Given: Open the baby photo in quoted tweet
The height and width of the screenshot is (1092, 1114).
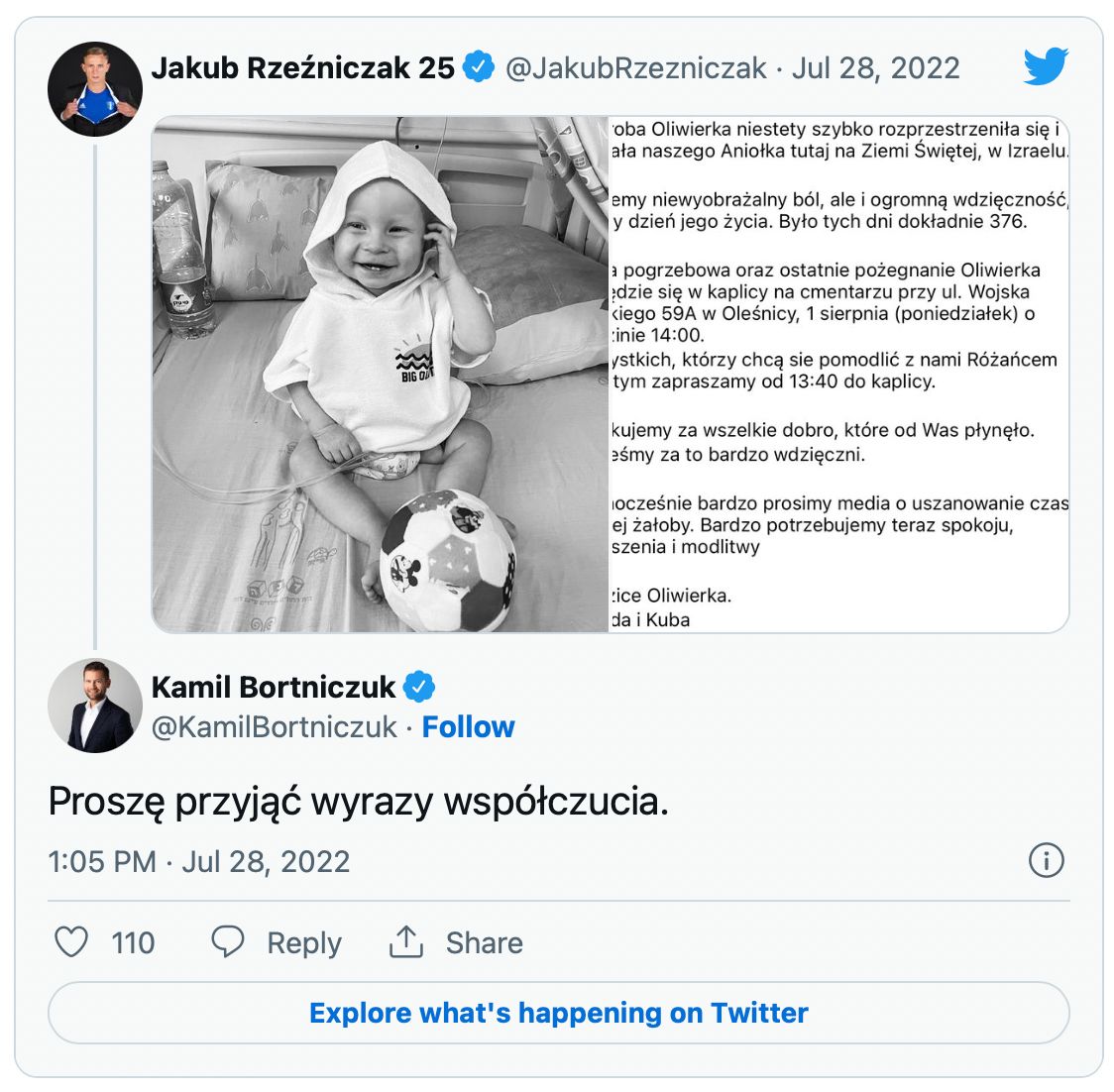Looking at the screenshot, I should pos(381,375).
